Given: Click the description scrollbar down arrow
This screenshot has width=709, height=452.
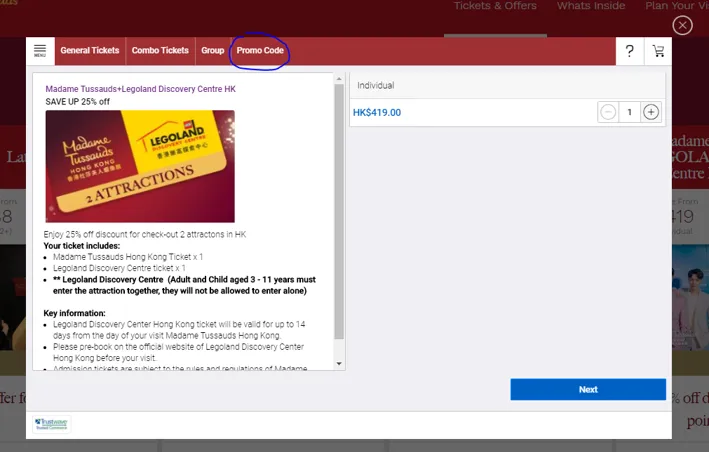Looking at the screenshot, I should point(339,364).
